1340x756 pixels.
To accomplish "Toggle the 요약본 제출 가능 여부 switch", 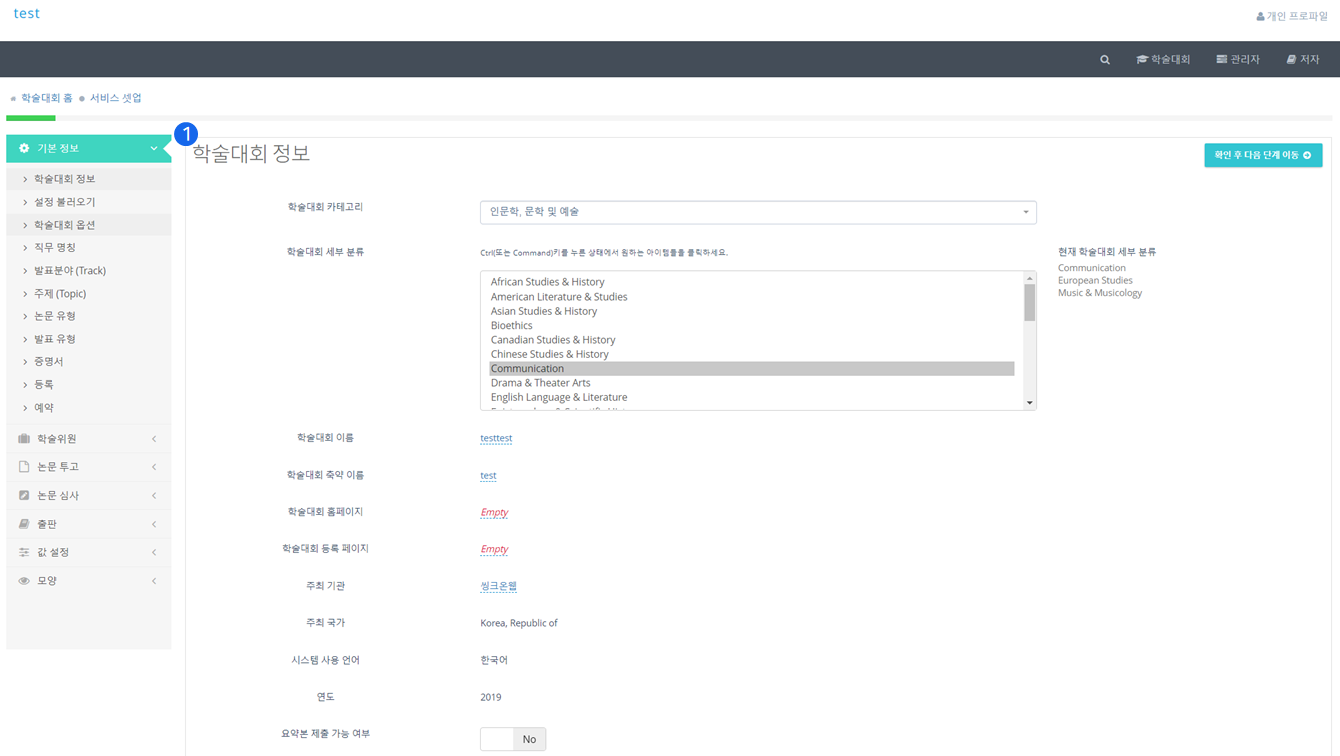I will click(x=513, y=739).
